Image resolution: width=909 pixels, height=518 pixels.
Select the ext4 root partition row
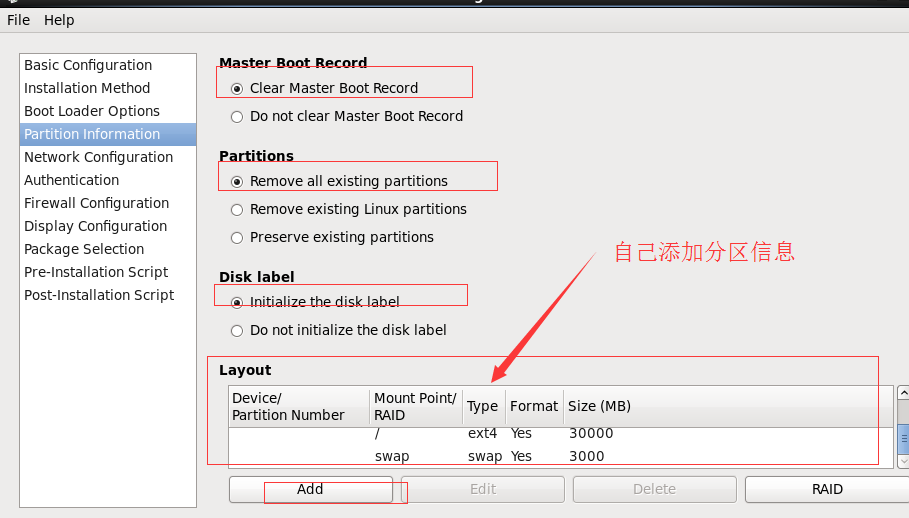click(x=561, y=433)
